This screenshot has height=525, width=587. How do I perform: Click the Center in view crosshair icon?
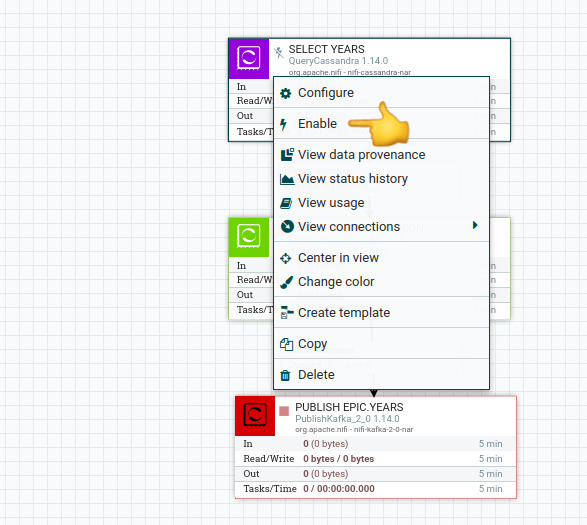(286, 258)
